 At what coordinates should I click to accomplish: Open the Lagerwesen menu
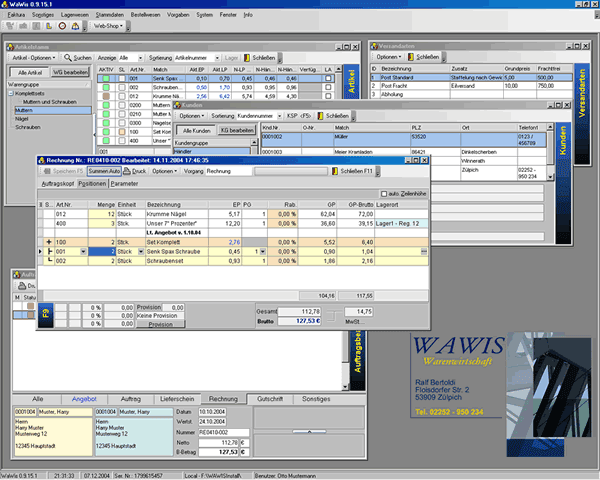click(75, 15)
